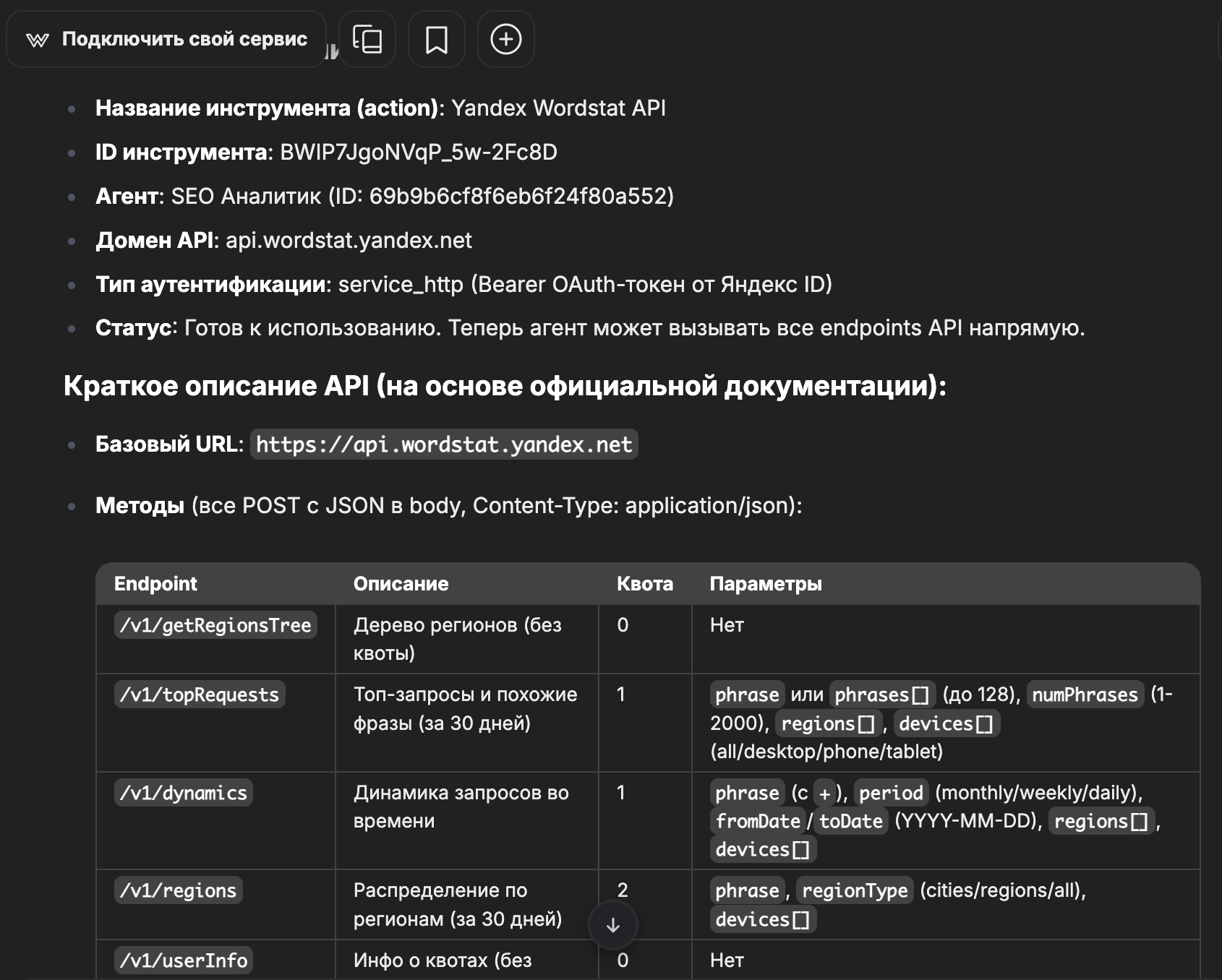Click the base URL https://api.wordstat.yandex.net code
Viewport: 1222px width, 980px height.
click(x=444, y=444)
